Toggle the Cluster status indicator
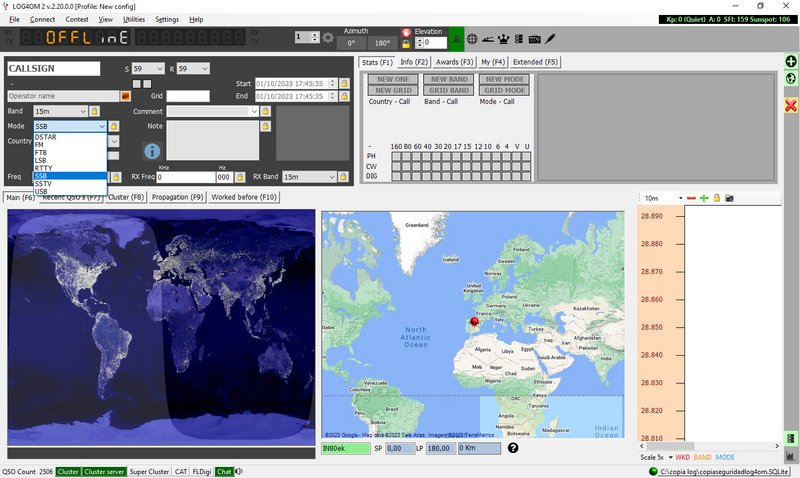 click(68, 472)
